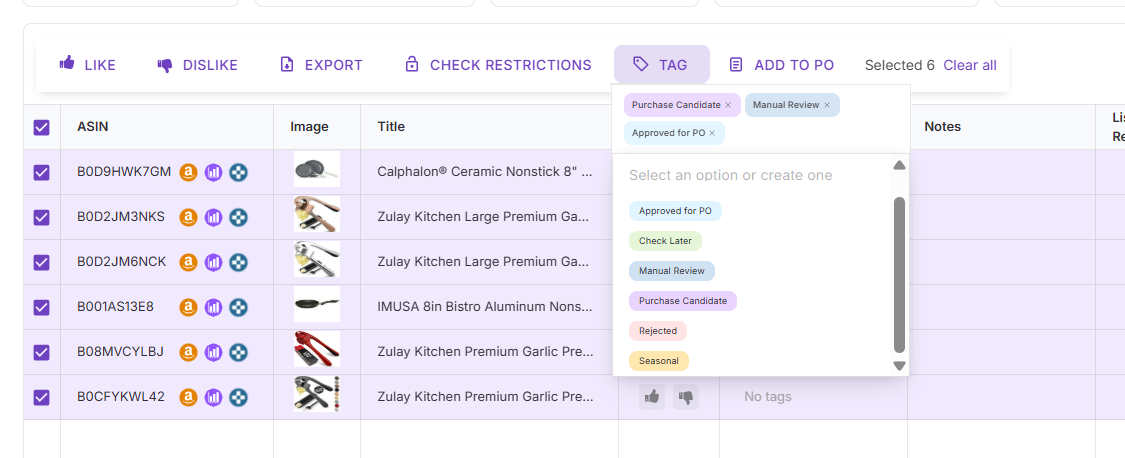Uncheck the B0D9HWK7GM row checkbox
The width and height of the screenshot is (1125, 458).
pos(42,172)
